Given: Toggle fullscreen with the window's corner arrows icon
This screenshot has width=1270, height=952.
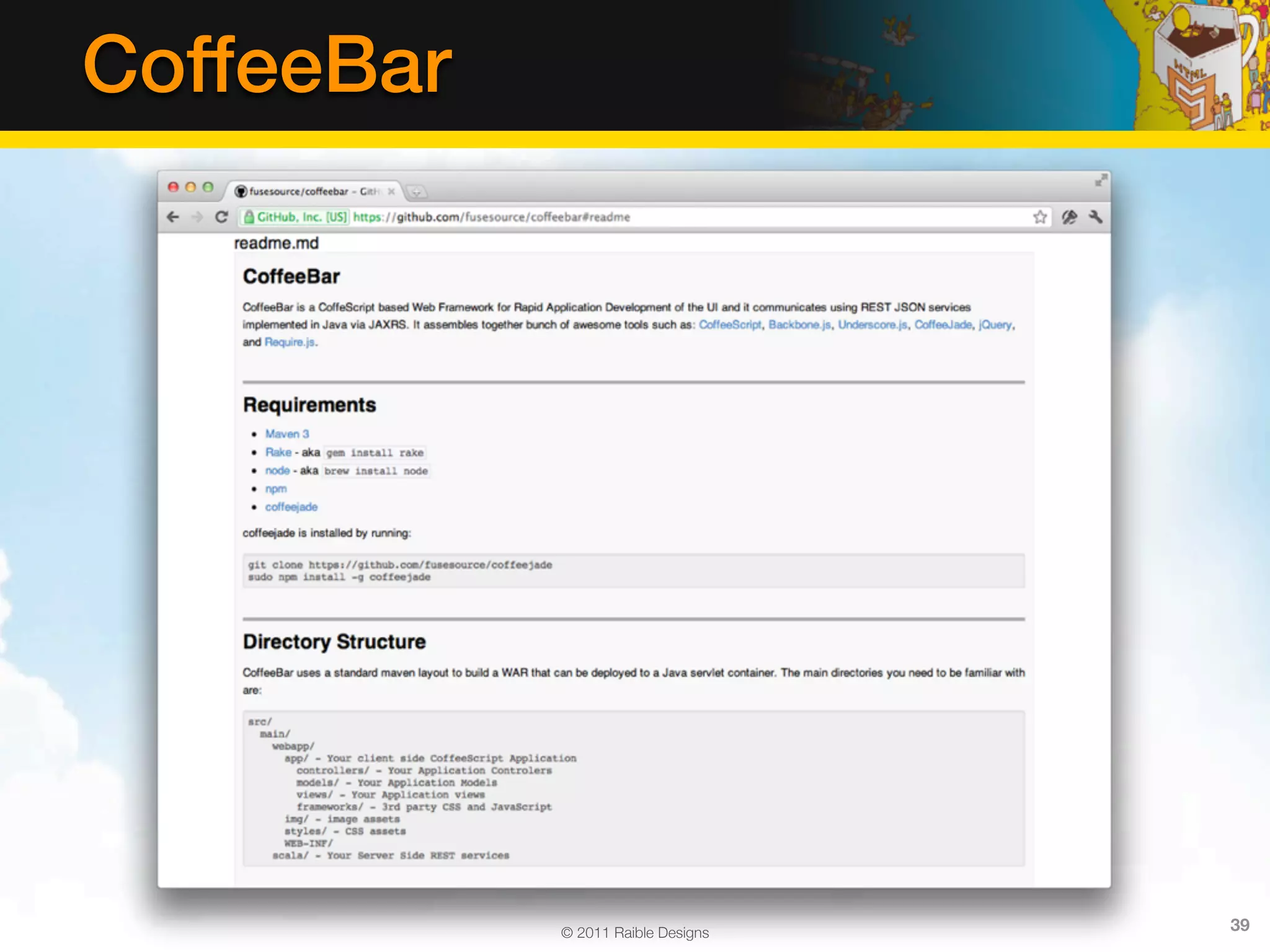Looking at the screenshot, I should tap(1100, 180).
